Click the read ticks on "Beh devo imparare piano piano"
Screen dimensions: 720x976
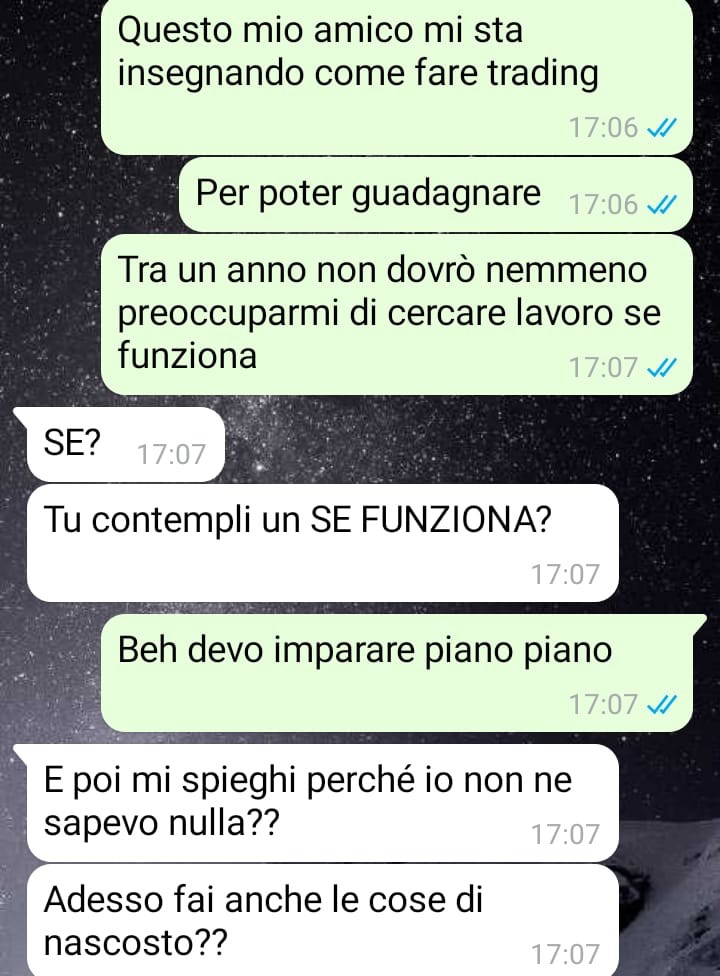click(x=662, y=705)
